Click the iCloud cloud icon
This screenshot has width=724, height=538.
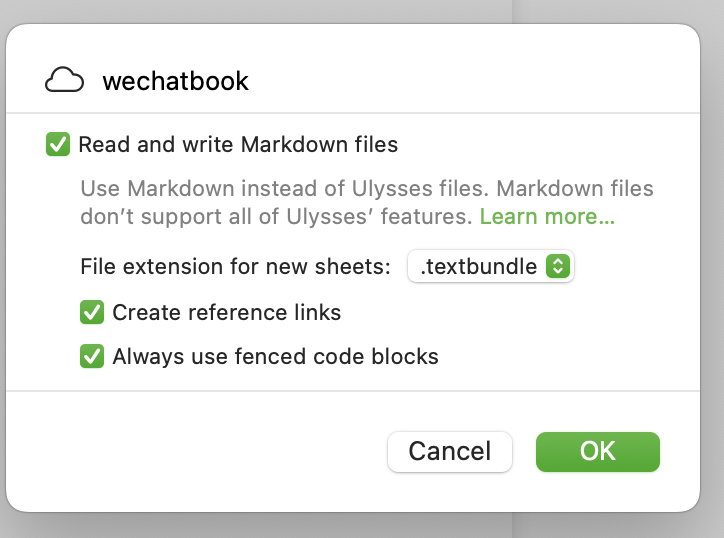(66, 81)
